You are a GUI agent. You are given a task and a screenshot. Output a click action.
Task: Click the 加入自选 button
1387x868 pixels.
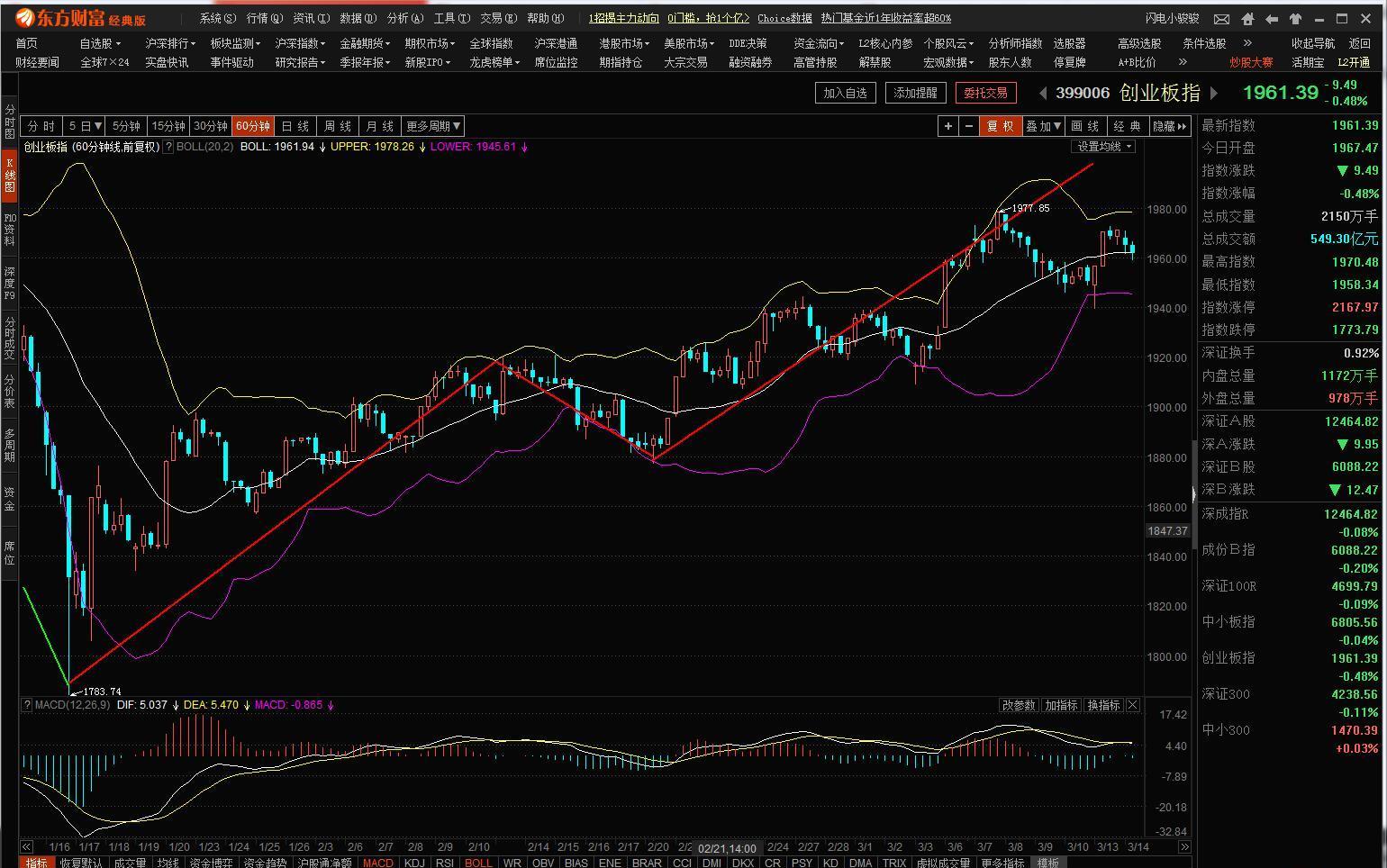(845, 93)
